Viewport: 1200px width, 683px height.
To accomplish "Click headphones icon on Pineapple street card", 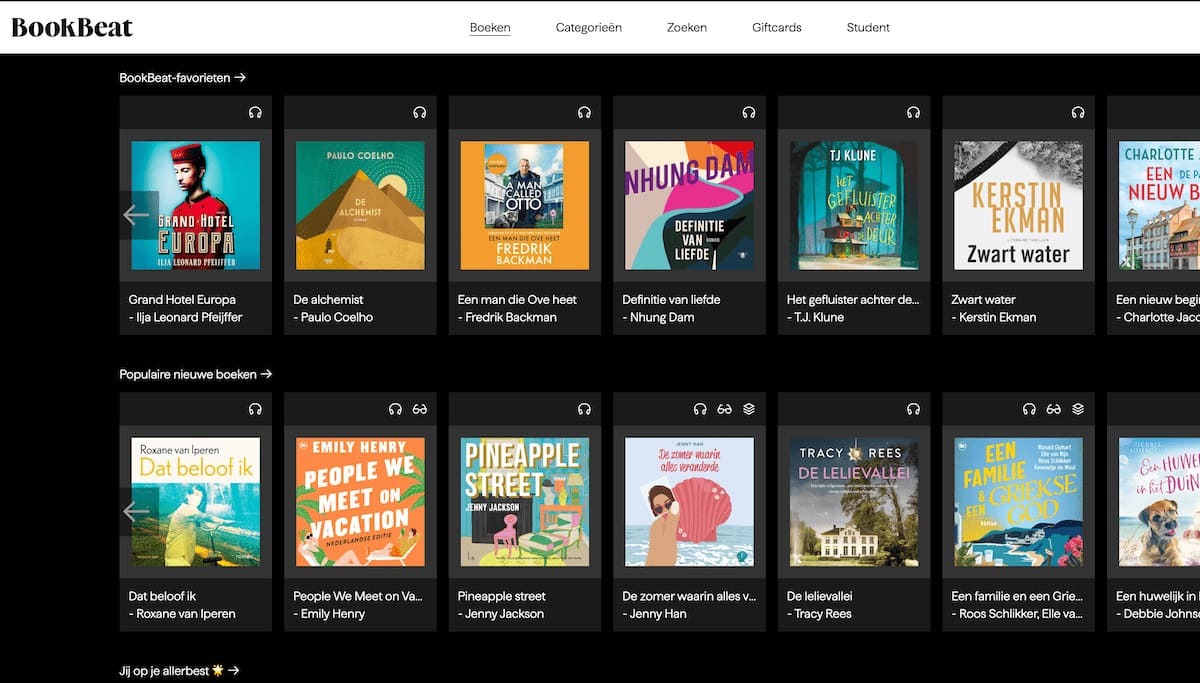I will pyautogui.click(x=584, y=409).
